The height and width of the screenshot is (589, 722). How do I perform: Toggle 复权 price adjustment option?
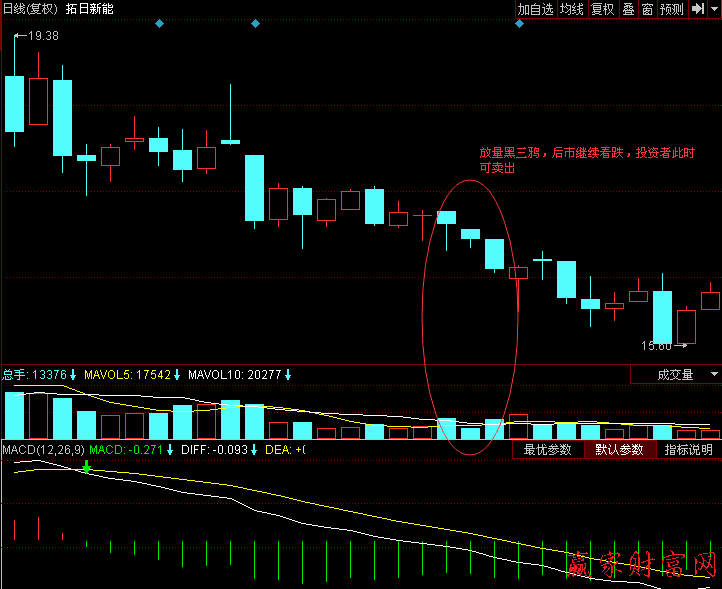tap(602, 9)
